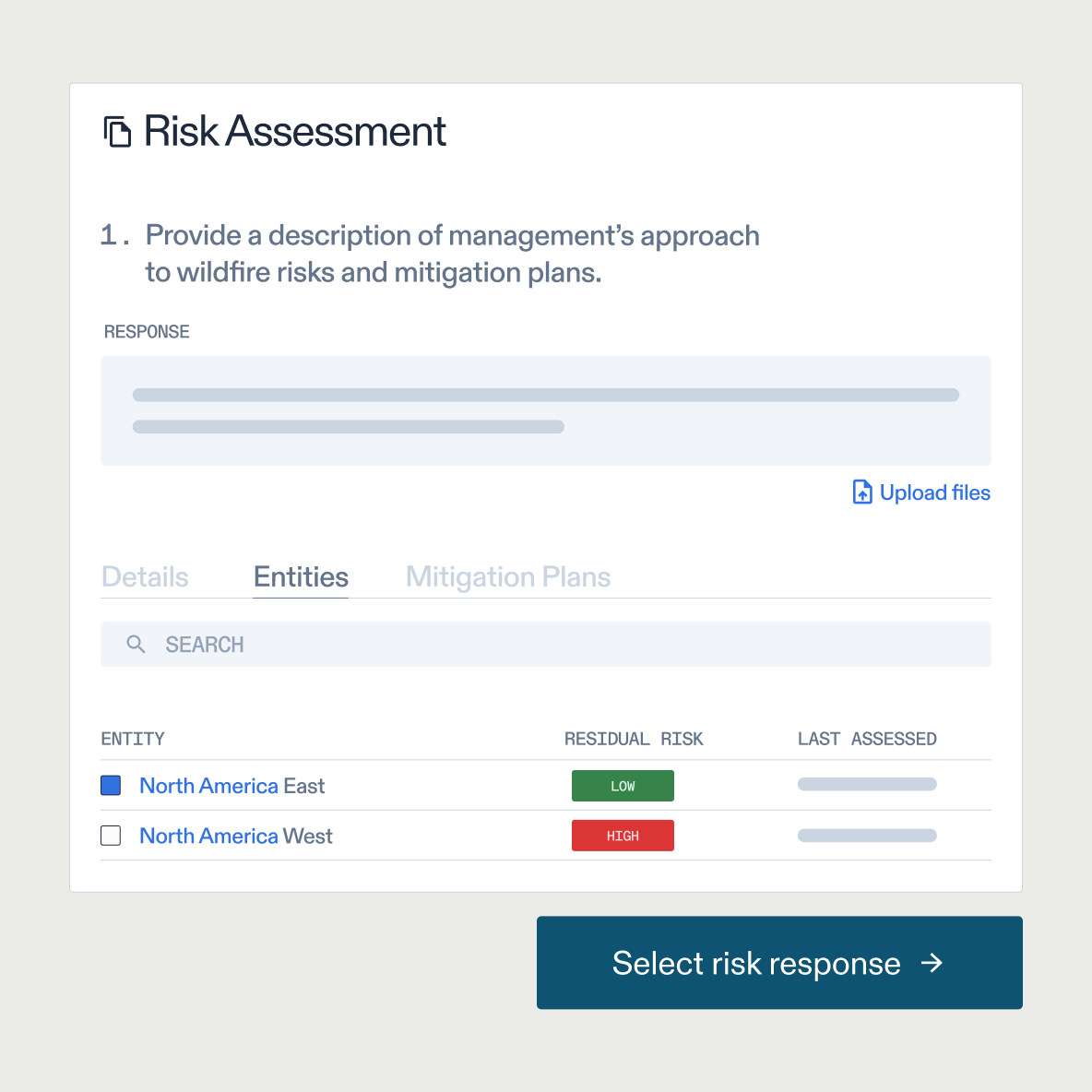
Task: Click the Upload files link
Action: pos(933,493)
